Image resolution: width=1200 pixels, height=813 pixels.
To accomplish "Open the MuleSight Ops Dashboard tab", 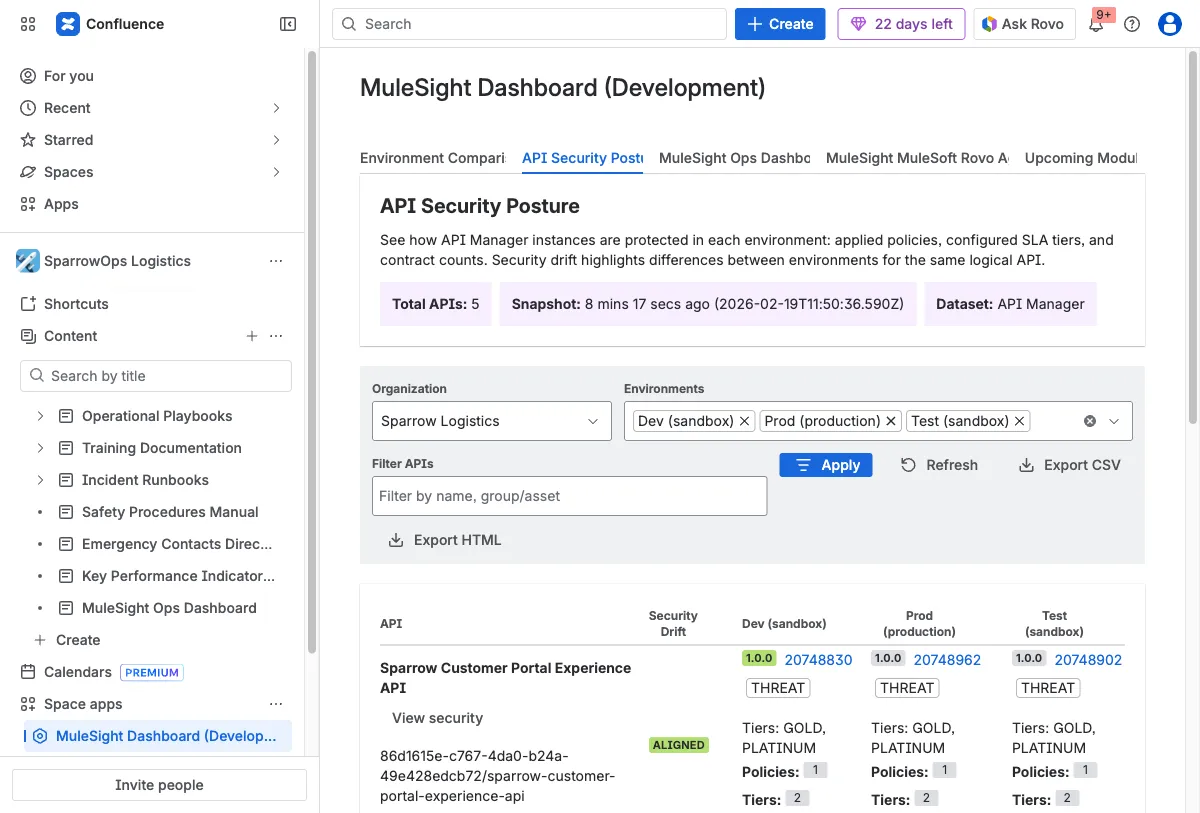I will point(734,158).
